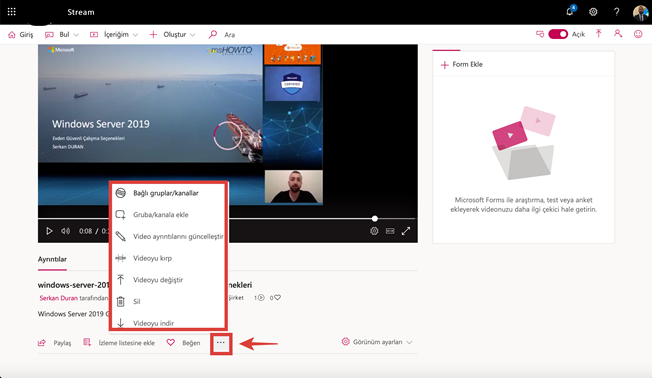Open the settings gear in header
The image size is (652, 378).
pos(593,12)
